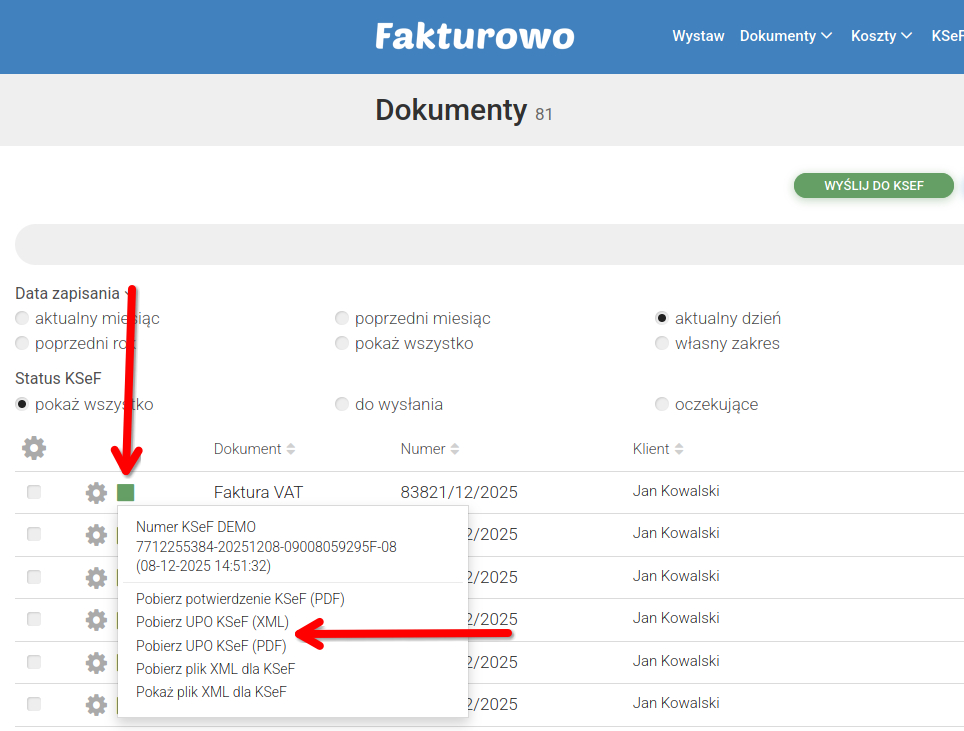Image resolution: width=964 pixels, height=731 pixels.
Task: Click the gear icon on the last visible row
Action: click(x=95, y=704)
